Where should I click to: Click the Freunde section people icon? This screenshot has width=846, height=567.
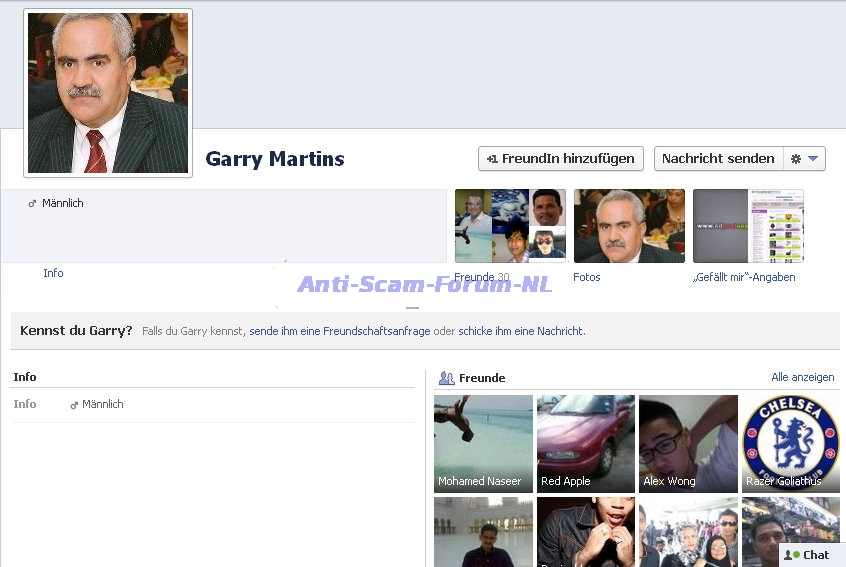(446, 378)
